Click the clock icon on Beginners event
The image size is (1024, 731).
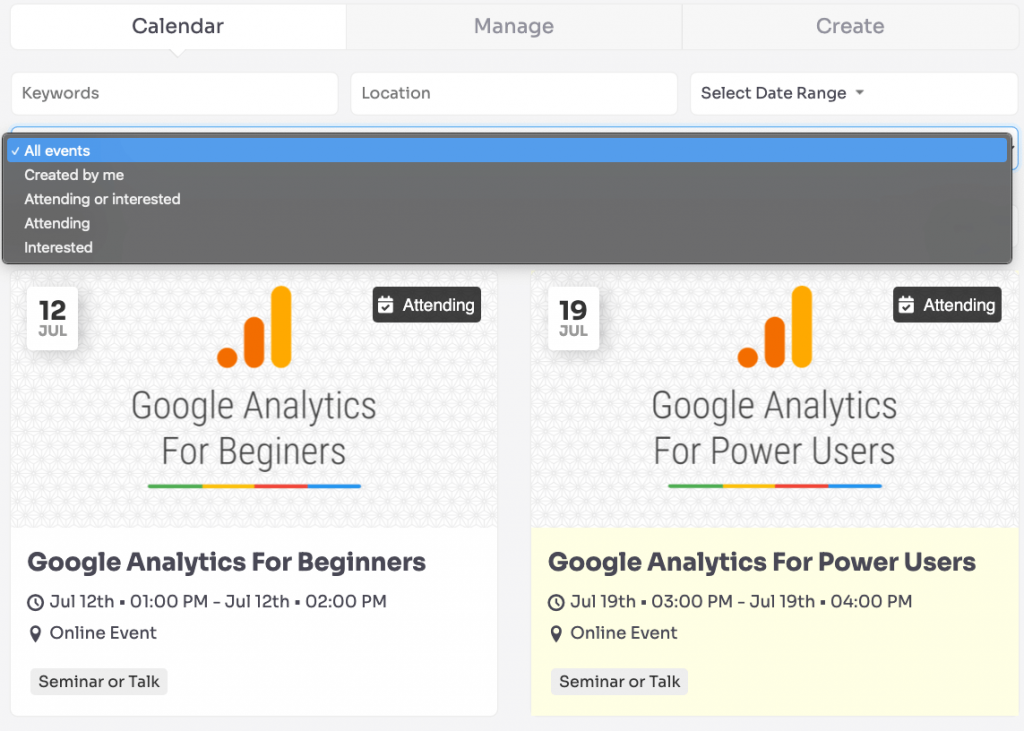(35, 602)
